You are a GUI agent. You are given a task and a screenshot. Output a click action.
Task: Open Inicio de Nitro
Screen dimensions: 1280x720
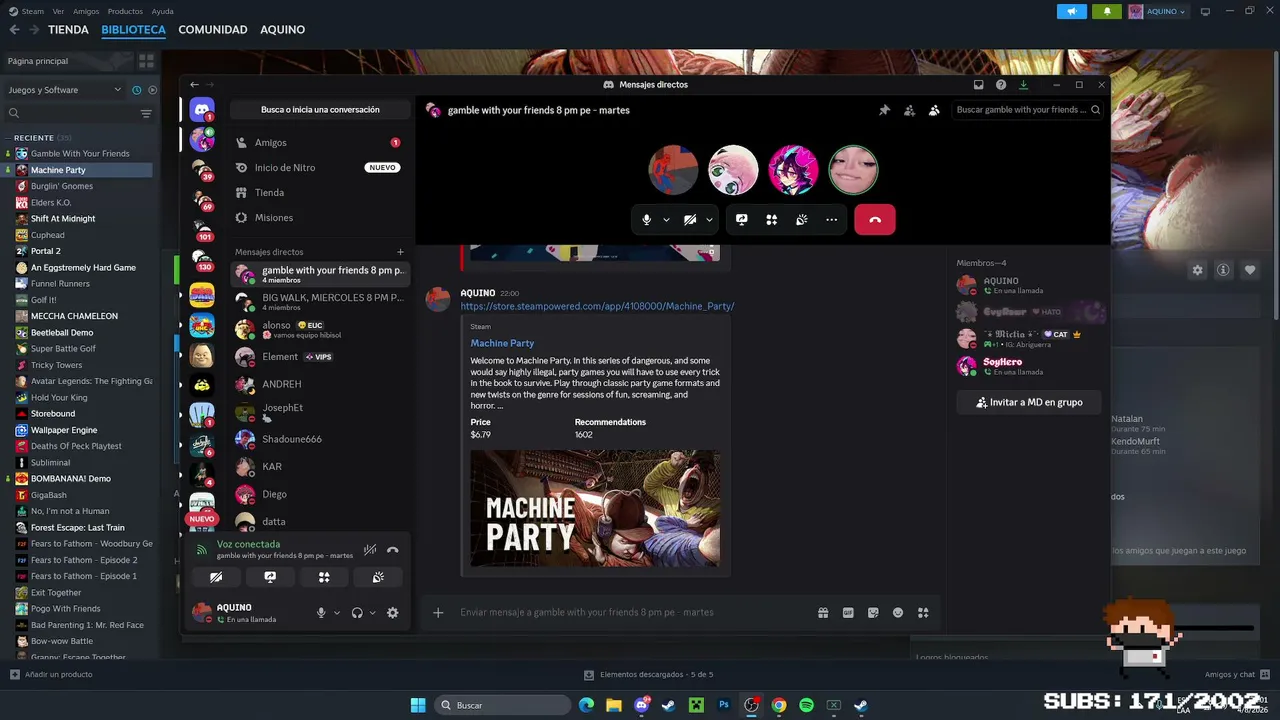click(320, 168)
